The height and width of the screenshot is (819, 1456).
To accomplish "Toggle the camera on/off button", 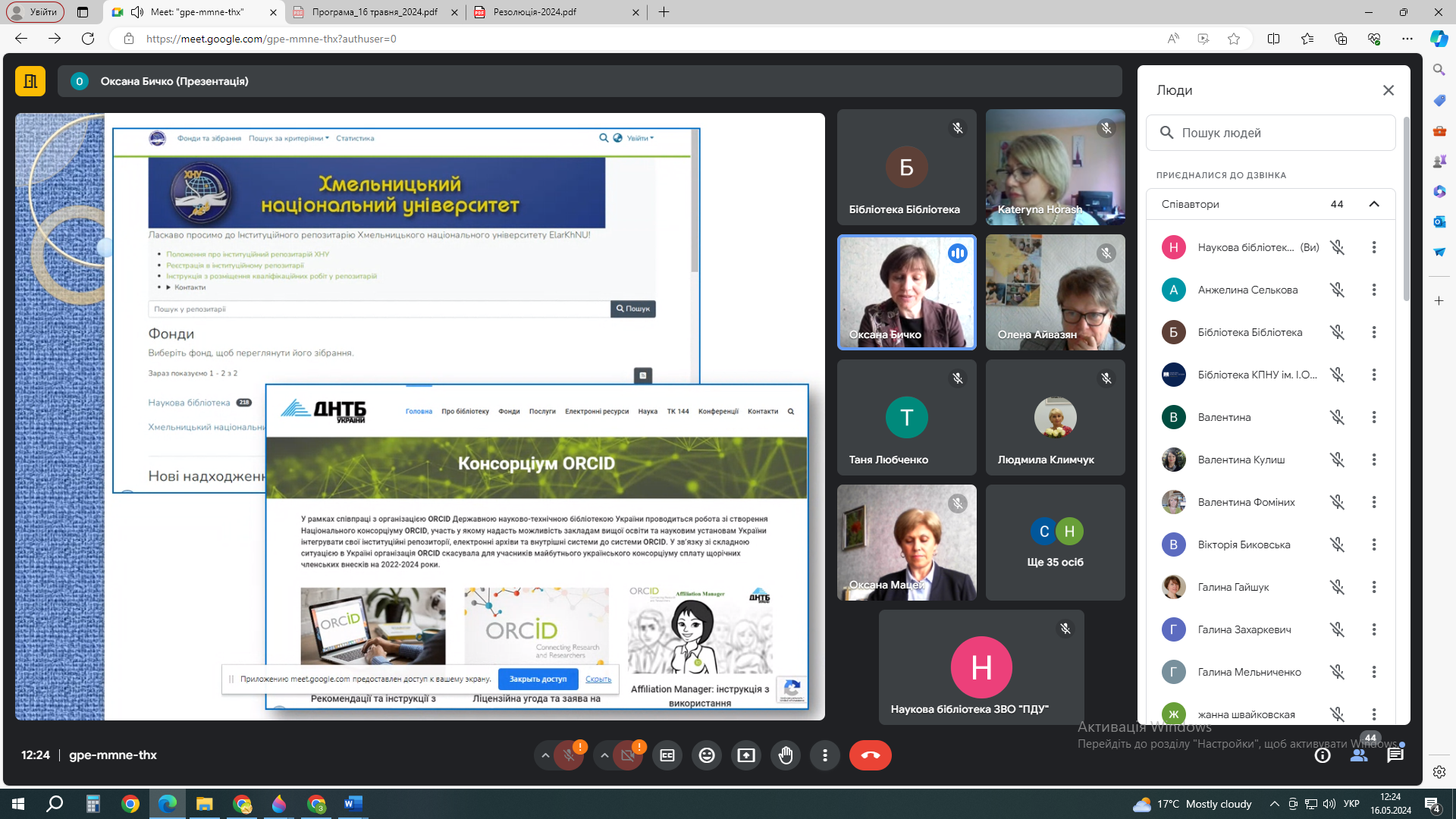I will pos(627,755).
